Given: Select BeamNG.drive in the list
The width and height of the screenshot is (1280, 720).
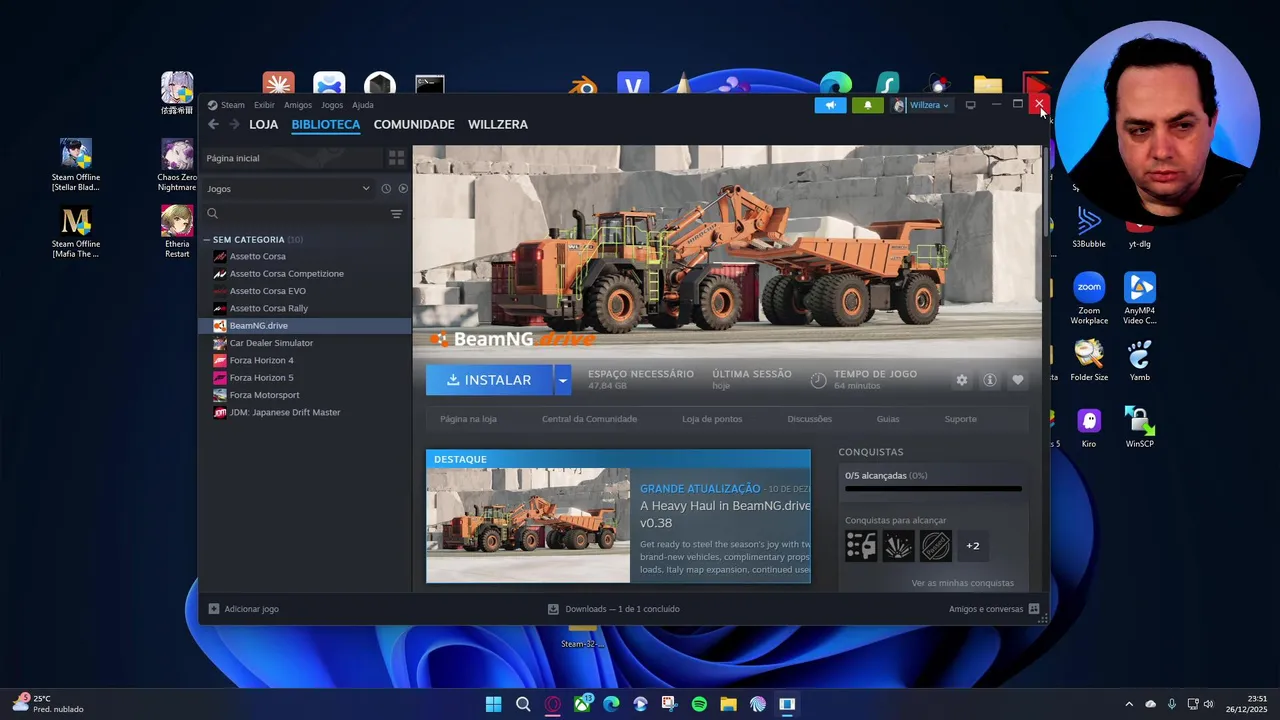Looking at the screenshot, I should click(x=305, y=326).
